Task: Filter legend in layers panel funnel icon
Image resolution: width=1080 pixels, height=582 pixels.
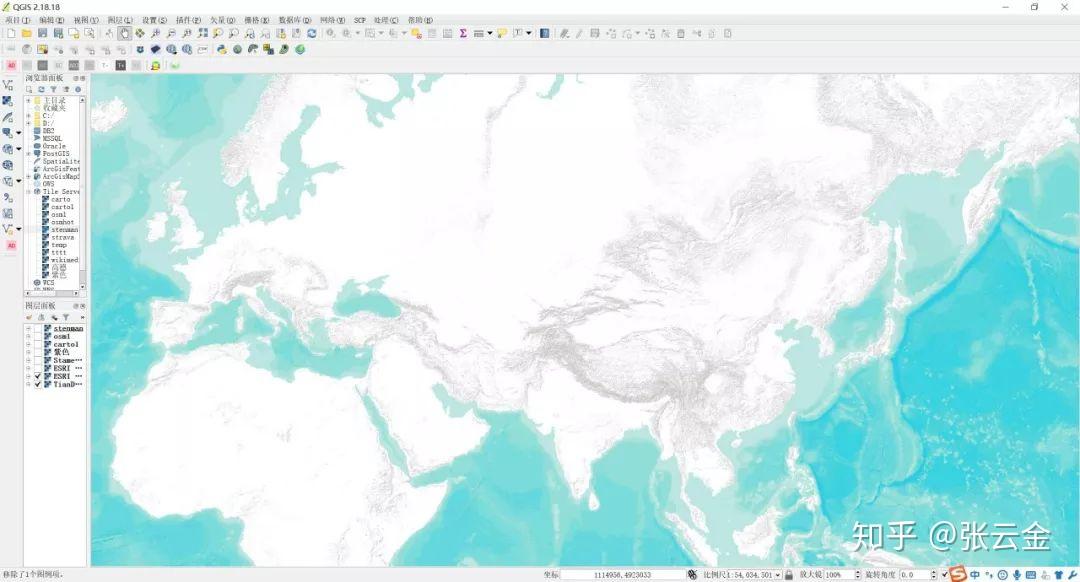Action: pos(66,317)
